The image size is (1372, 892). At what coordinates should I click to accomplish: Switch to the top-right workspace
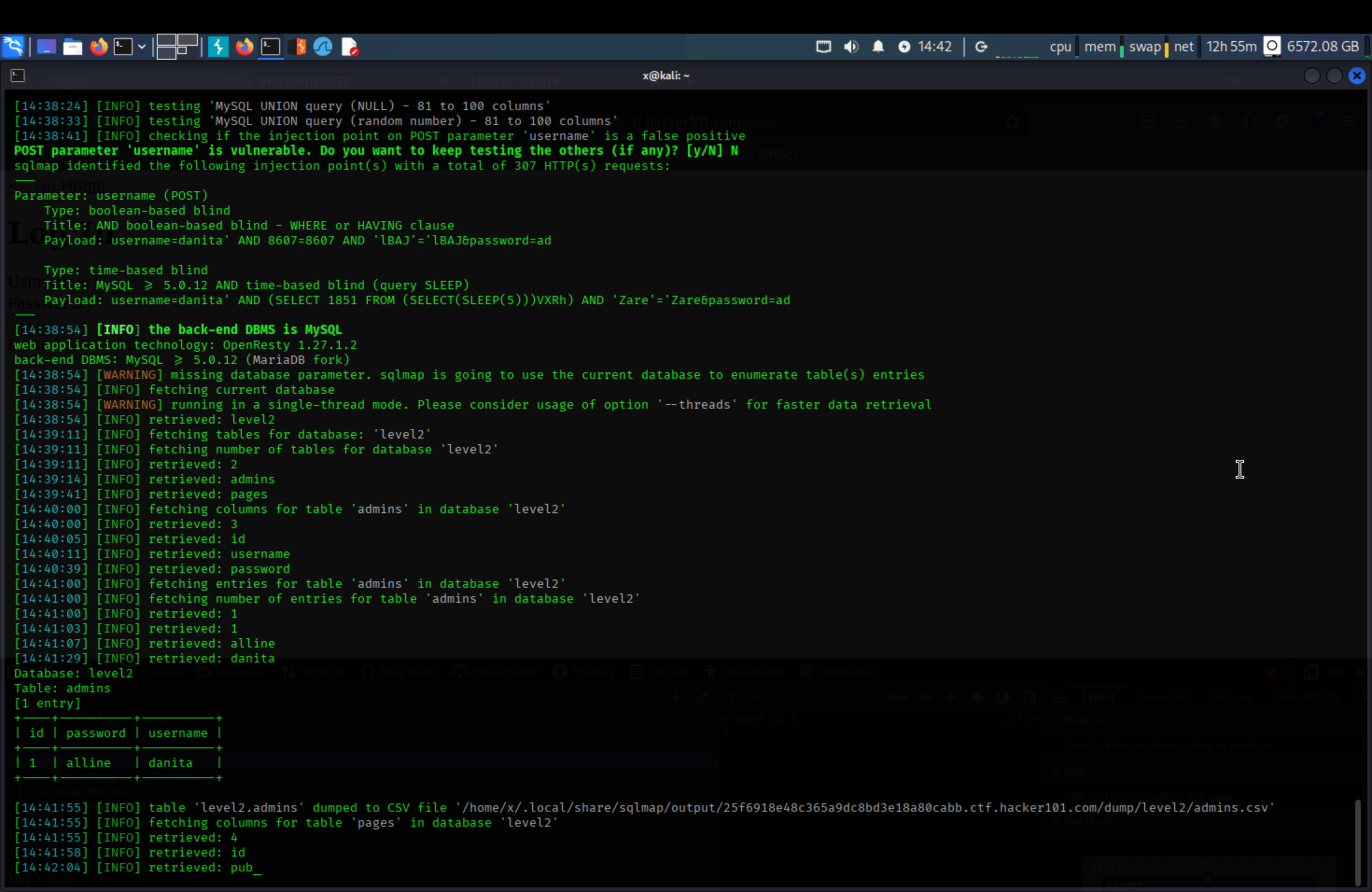click(188, 40)
